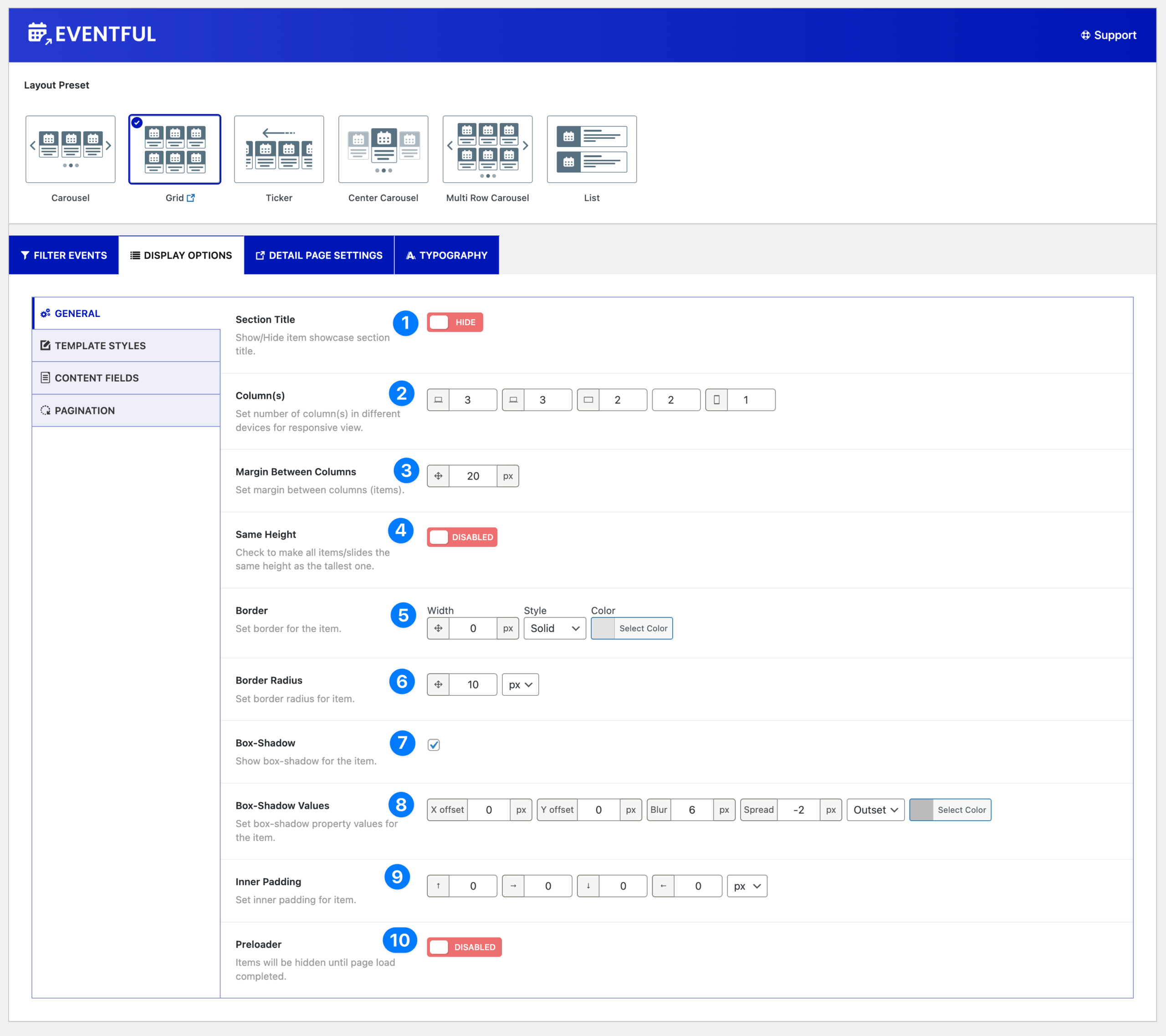Pick the List layout preset
The image size is (1166, 1036).
pos(592,149)
